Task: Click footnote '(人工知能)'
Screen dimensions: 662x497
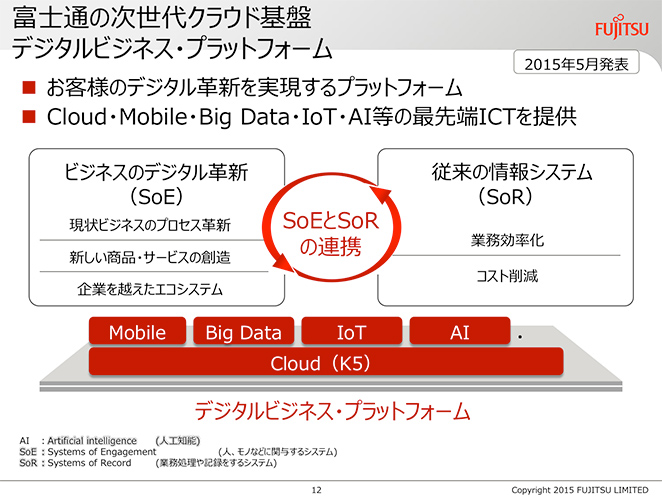Action: coord(178,440)
